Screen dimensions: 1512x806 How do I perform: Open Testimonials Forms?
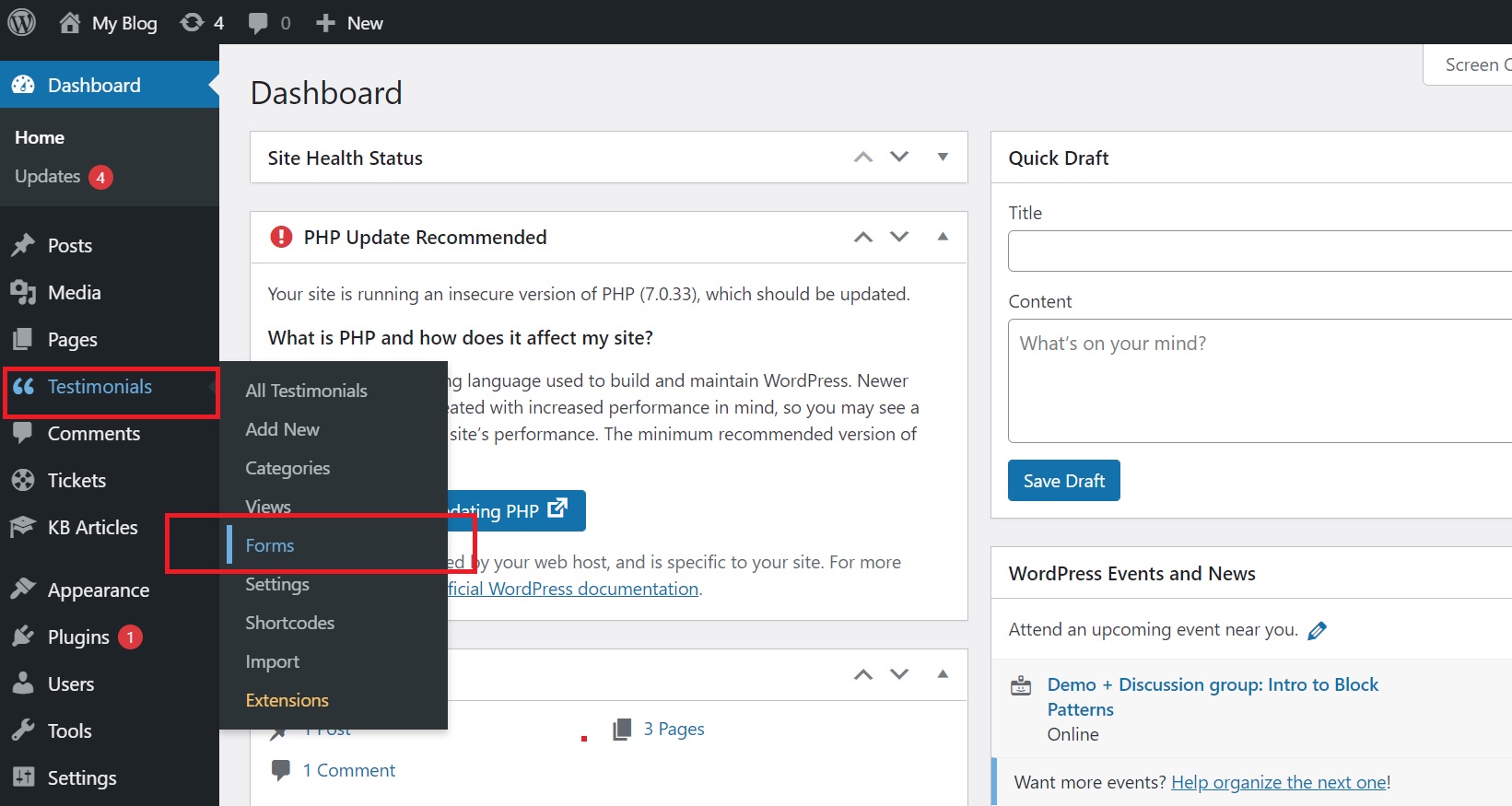270,545
